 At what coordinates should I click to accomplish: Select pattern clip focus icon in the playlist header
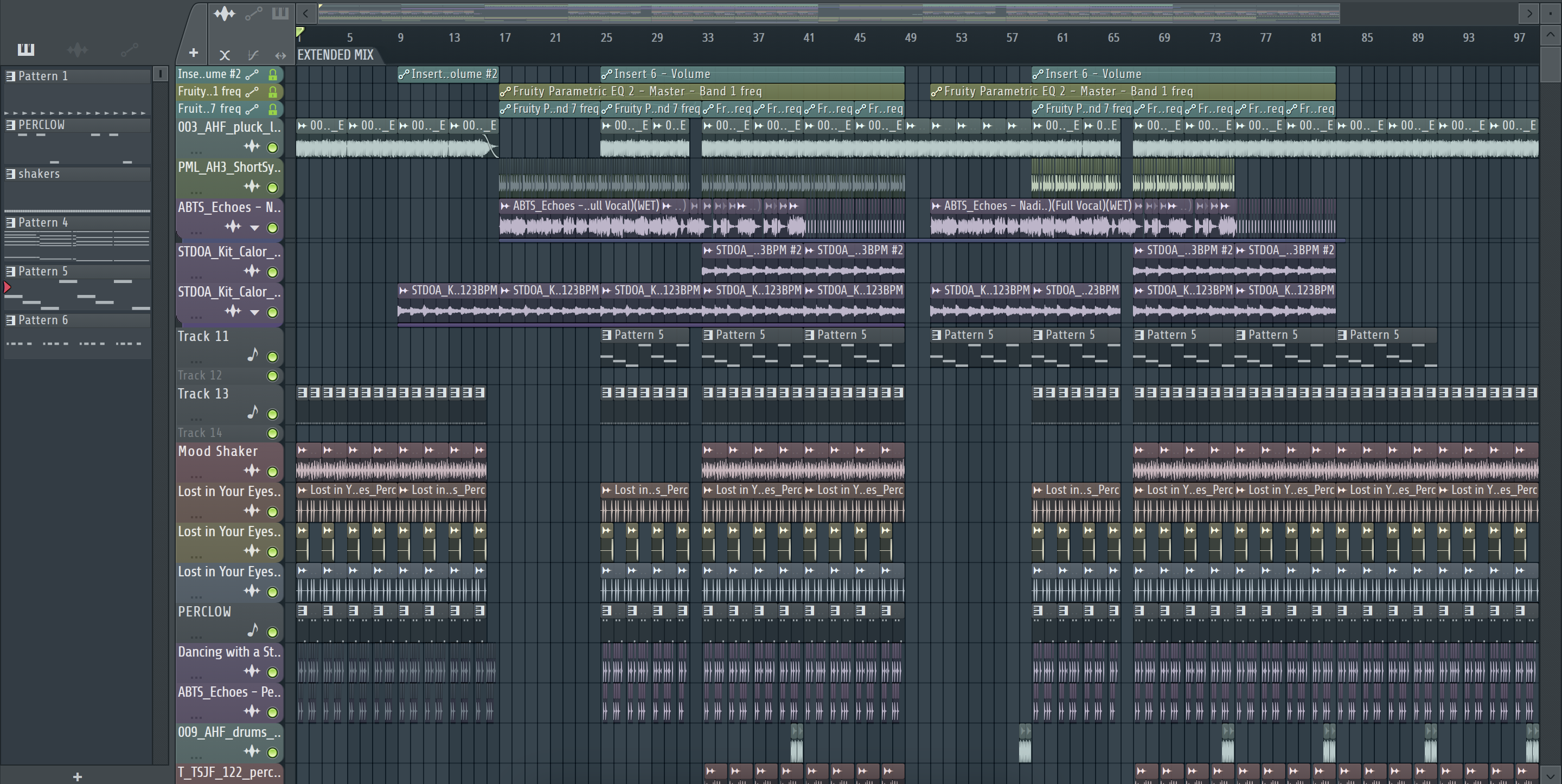tap(279, 14)
